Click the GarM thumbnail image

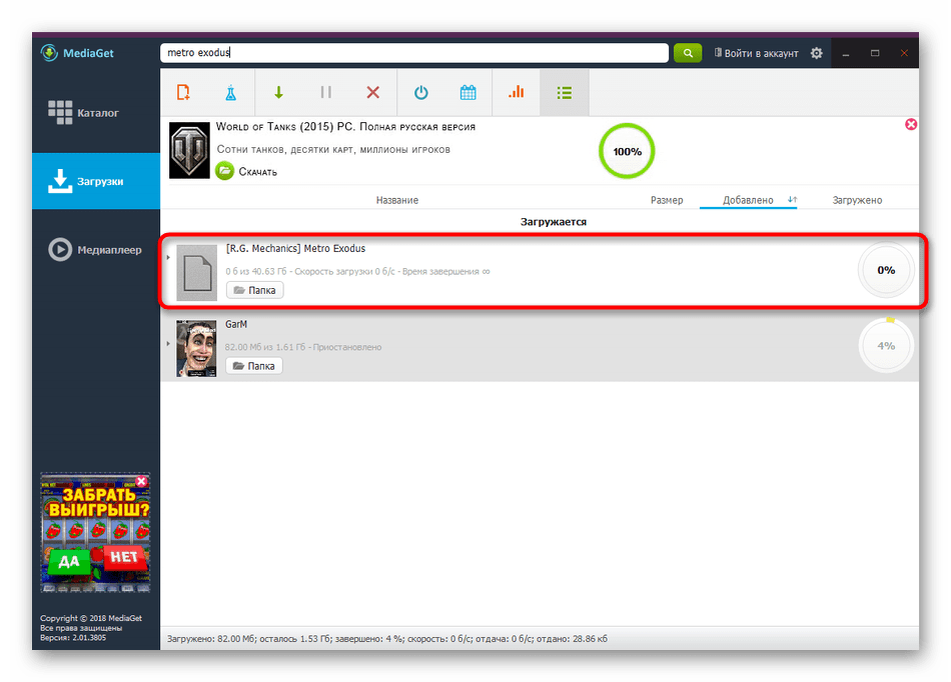click(x=197, y=349)
